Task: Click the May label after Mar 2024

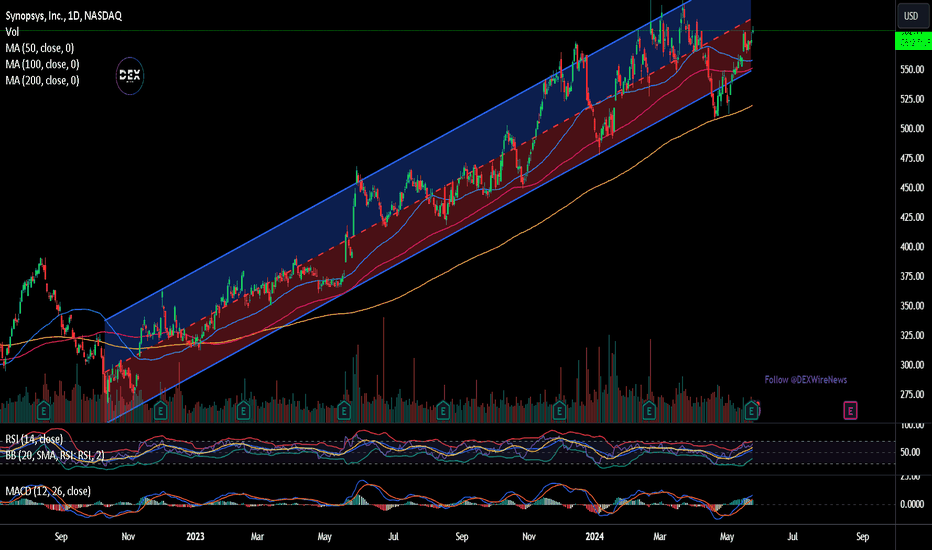Action: (726, 536)
